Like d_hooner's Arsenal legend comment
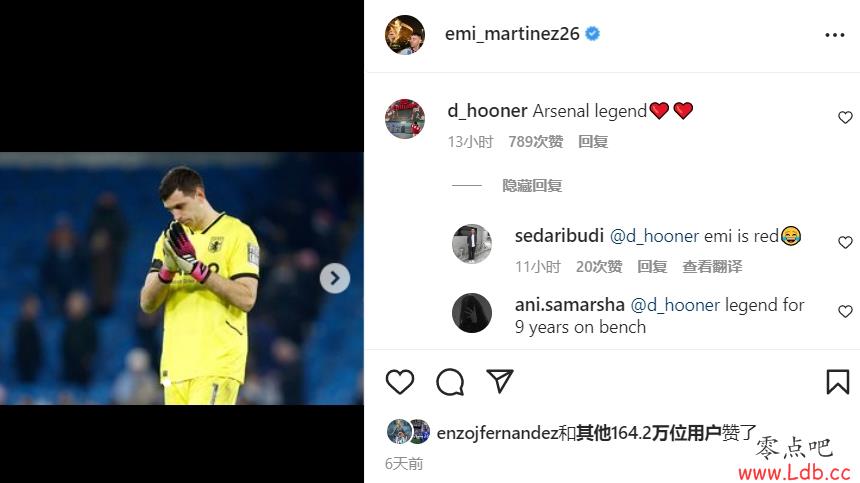 845,117
